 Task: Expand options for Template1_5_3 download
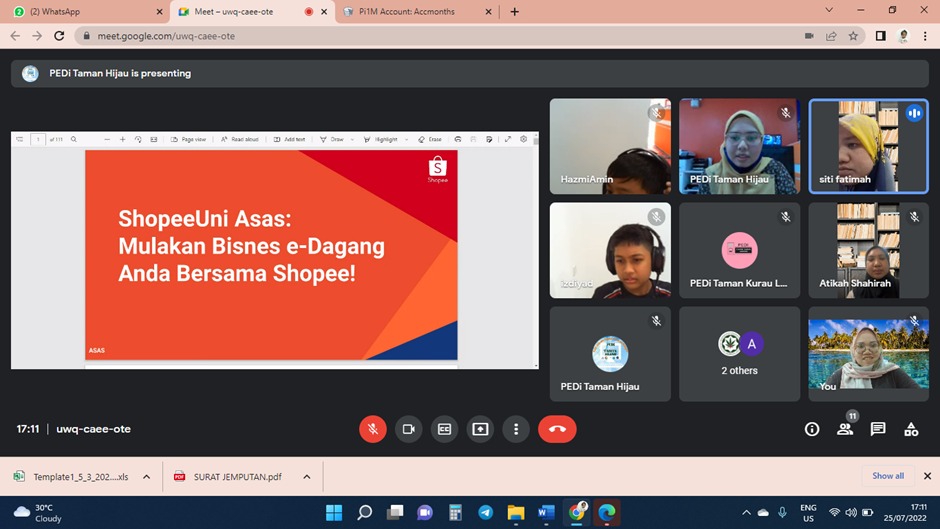pyautogui.click(x=146, y=477)
